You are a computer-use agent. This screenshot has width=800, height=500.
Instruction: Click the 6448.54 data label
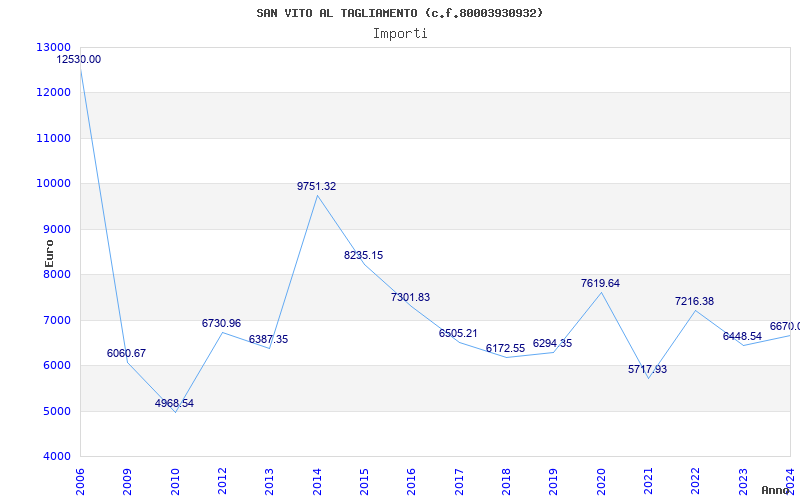click(742, 336)
